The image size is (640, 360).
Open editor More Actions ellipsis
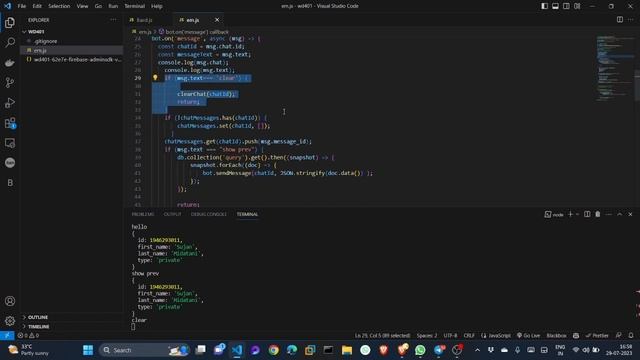tap(631, 20)
